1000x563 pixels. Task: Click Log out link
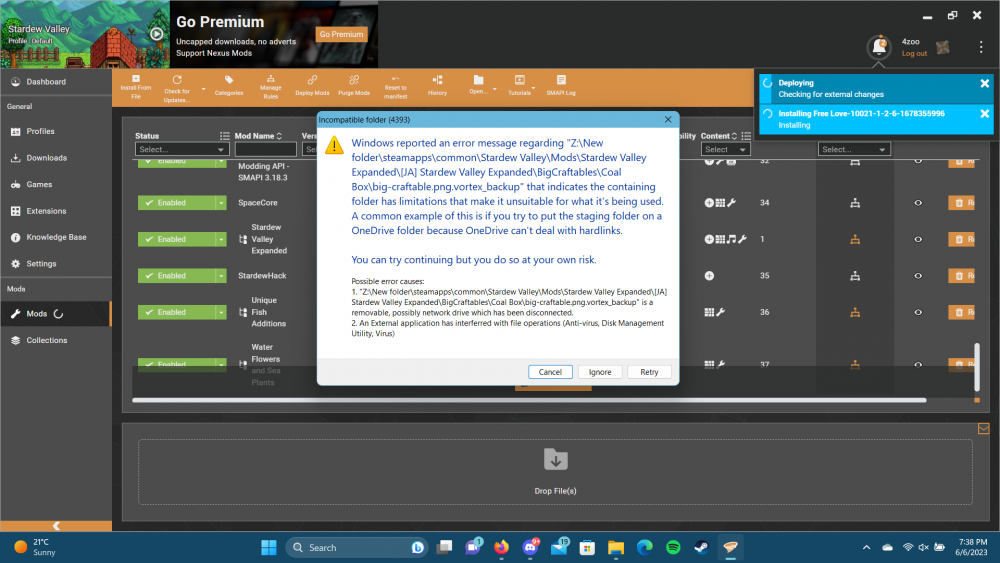tap(914, 54)
